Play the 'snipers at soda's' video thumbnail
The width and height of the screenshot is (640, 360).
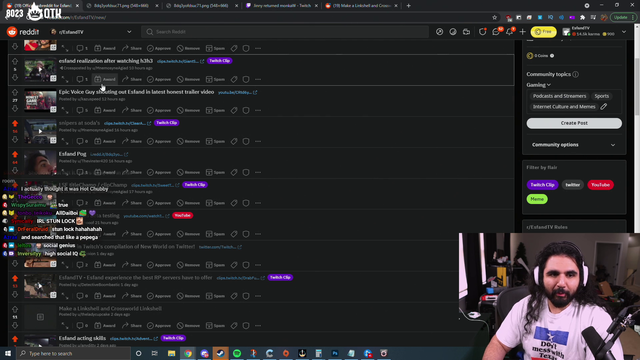(40, 131)
